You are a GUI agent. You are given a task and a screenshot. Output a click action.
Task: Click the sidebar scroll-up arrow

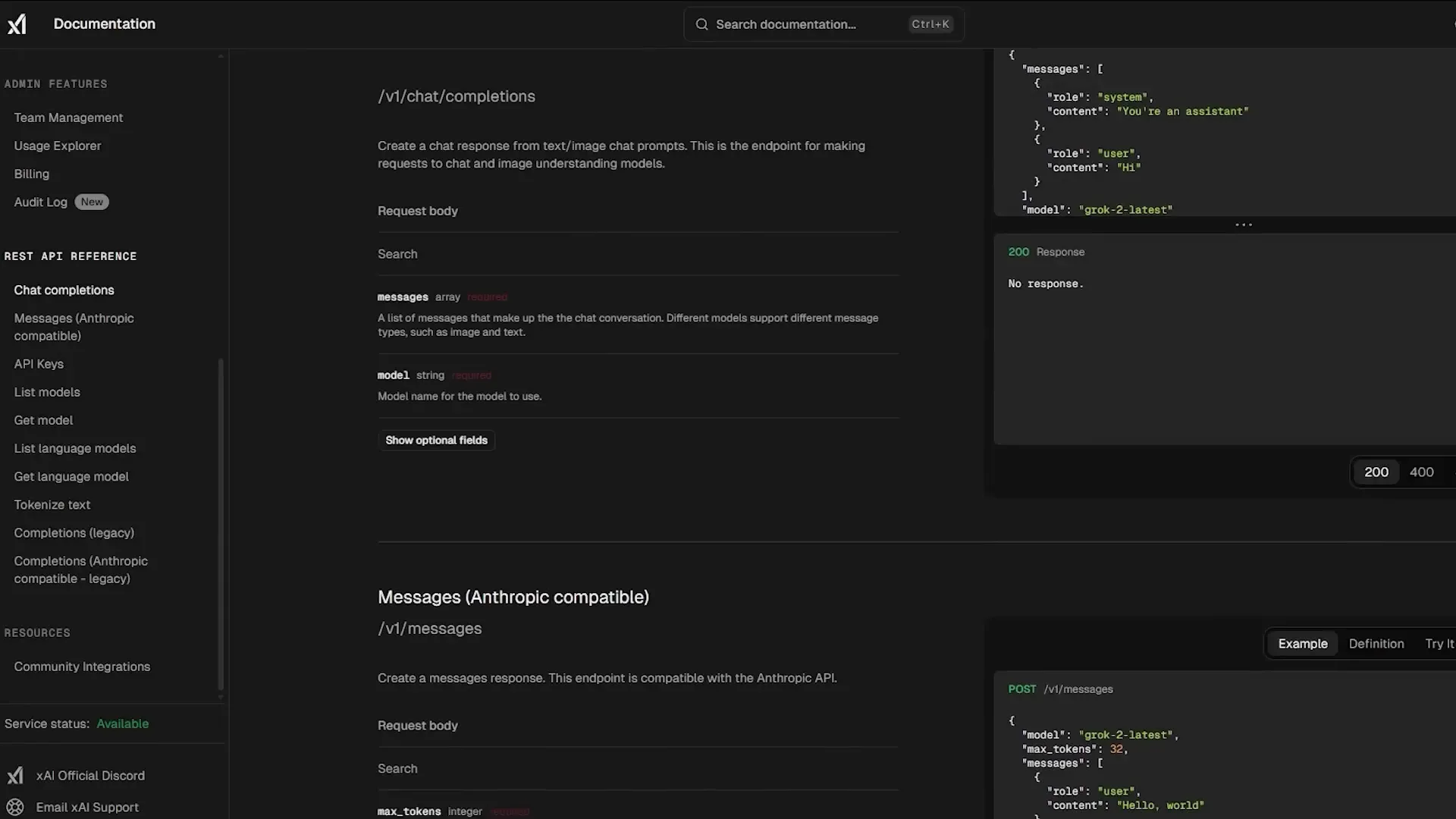(x=221, y=56)
